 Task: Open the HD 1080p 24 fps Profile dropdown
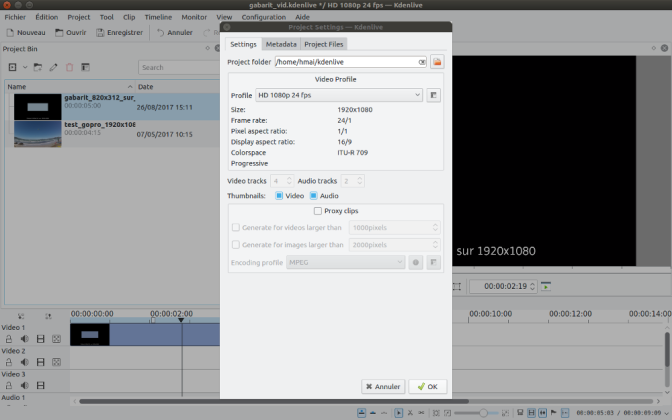[x=339, y=95]
